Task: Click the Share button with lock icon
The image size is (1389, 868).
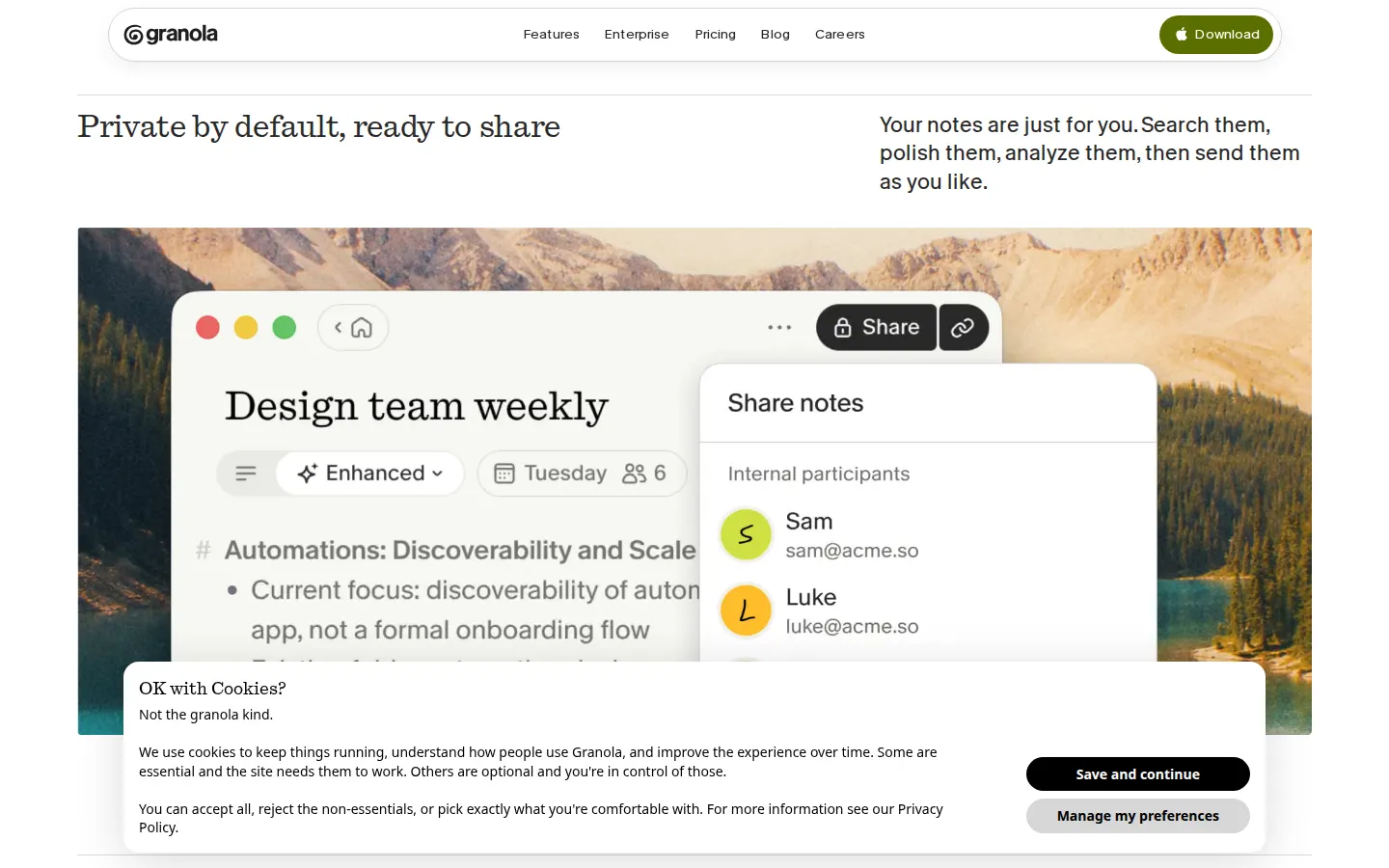Action: (876, 328)
